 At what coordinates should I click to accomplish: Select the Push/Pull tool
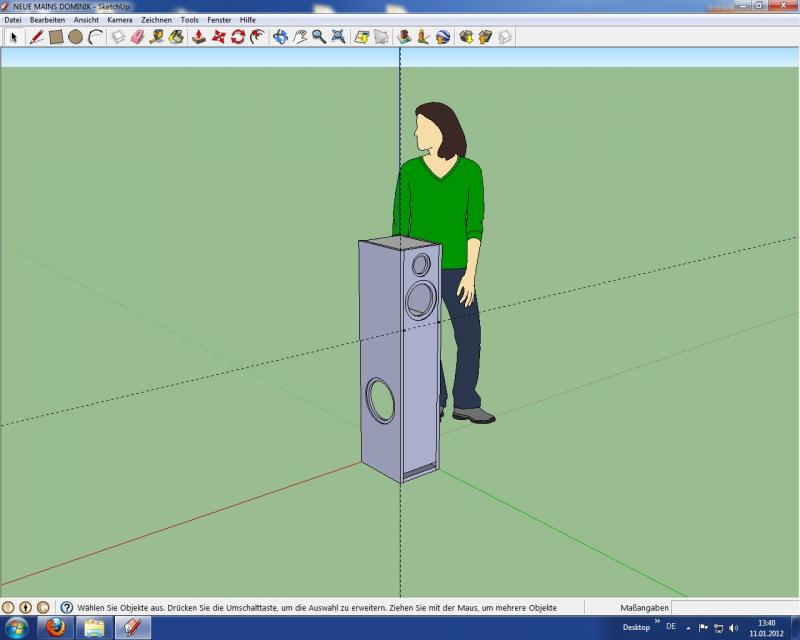[x=199, y=37]
